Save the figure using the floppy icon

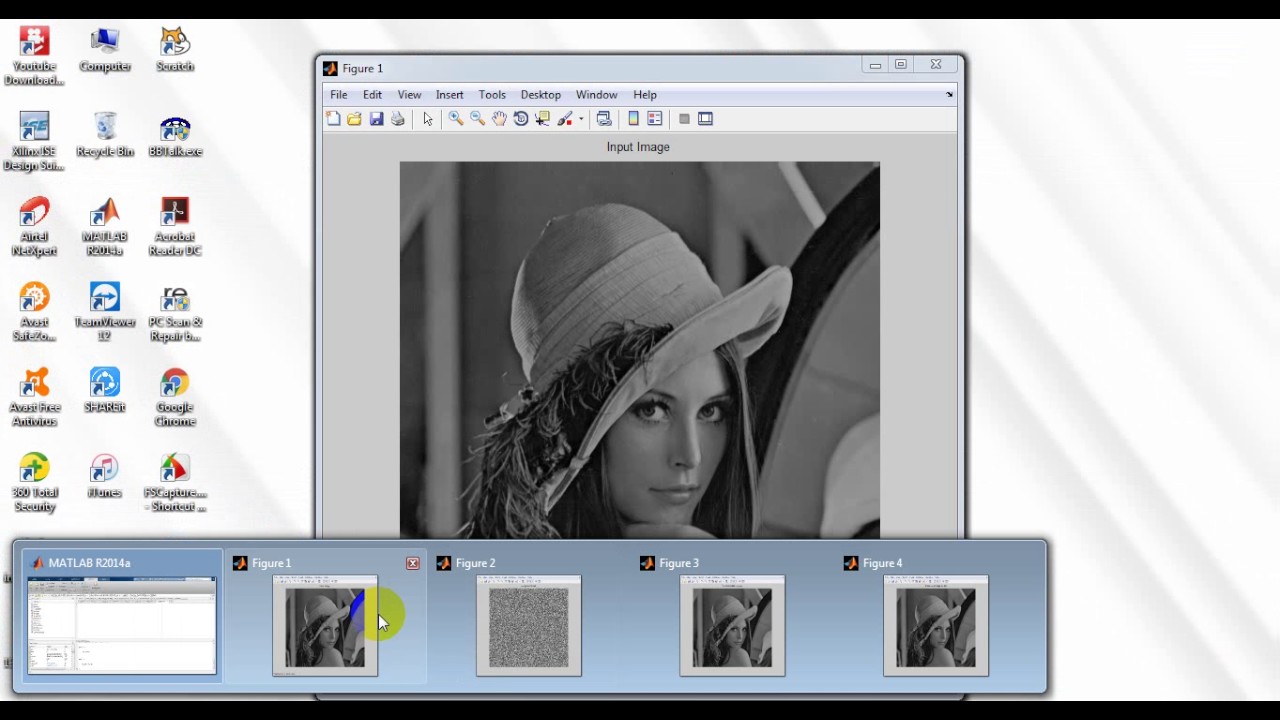point(376,119)
